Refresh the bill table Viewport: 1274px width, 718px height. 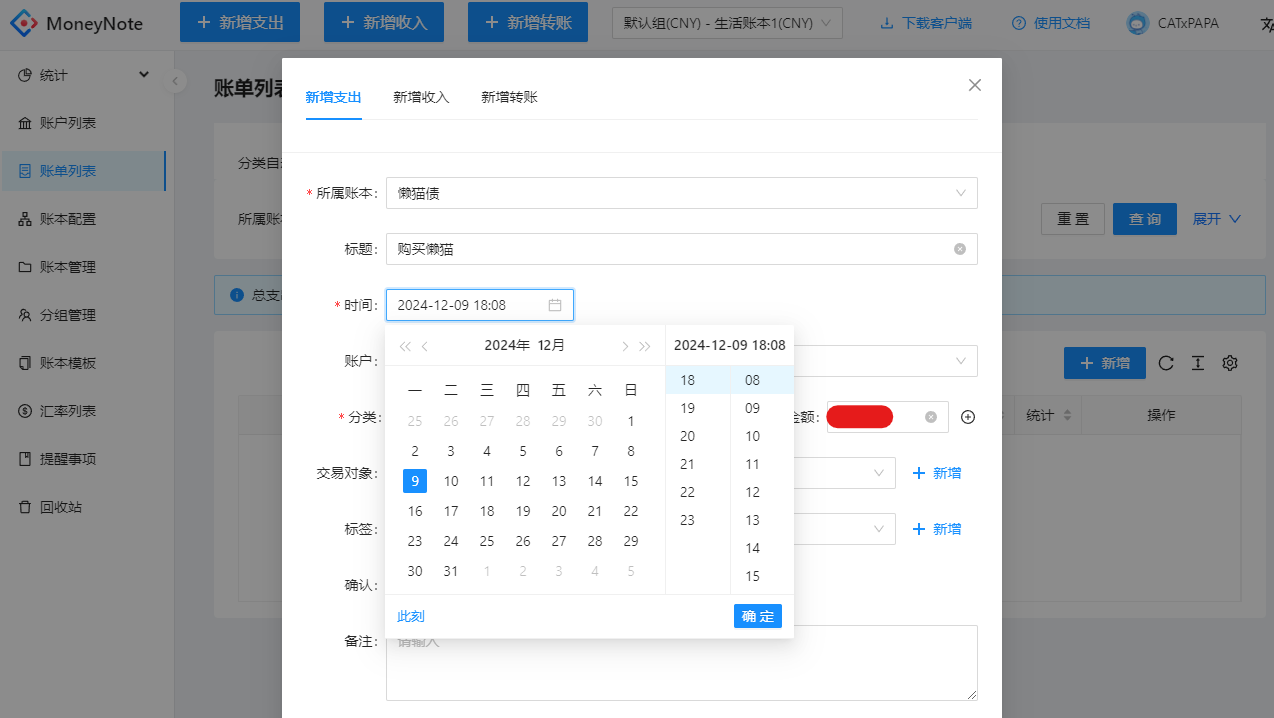[x=1166, y=363]
